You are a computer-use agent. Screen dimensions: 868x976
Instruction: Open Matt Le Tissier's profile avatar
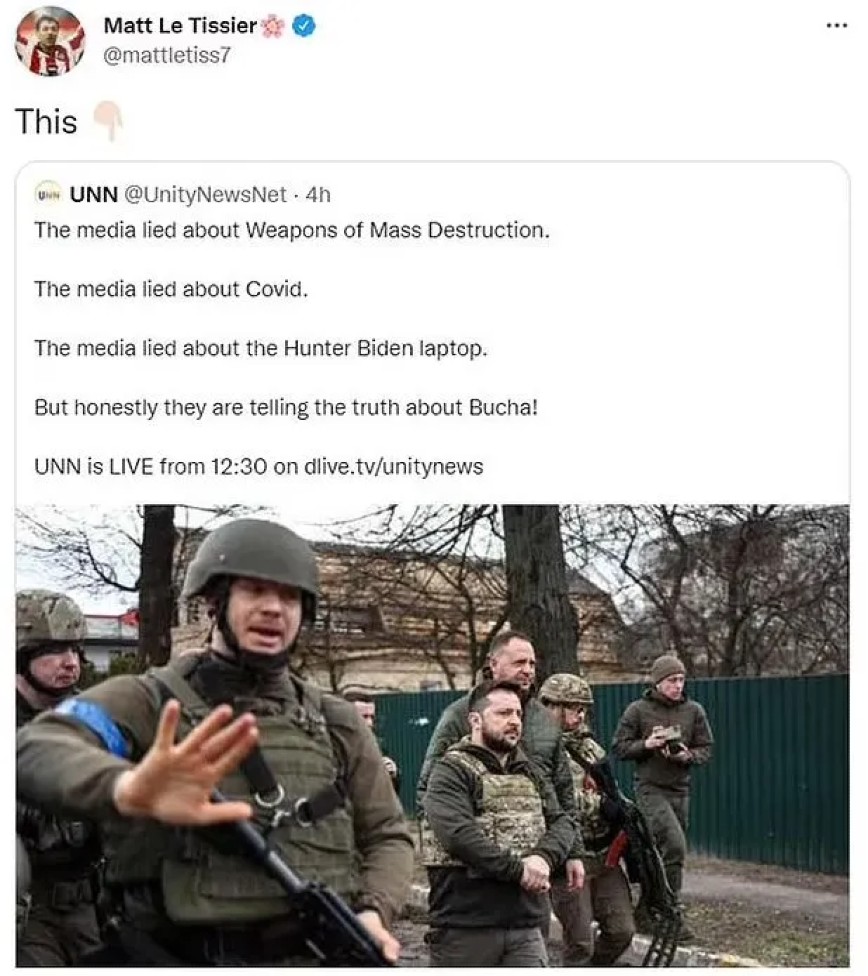pyautogui.click(x=49, y=41)
